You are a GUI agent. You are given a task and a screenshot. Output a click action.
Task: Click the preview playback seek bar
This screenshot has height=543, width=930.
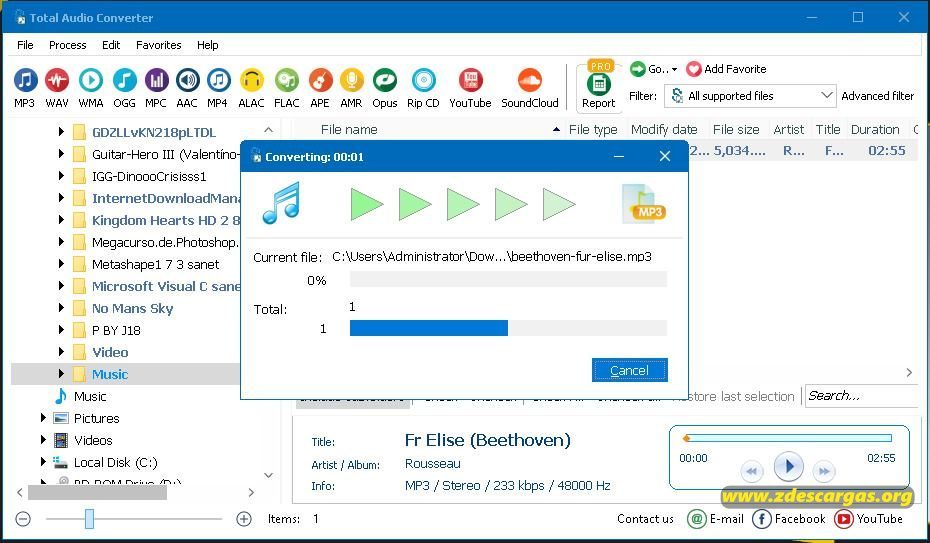pyautogui.click(x=788, y=438)
